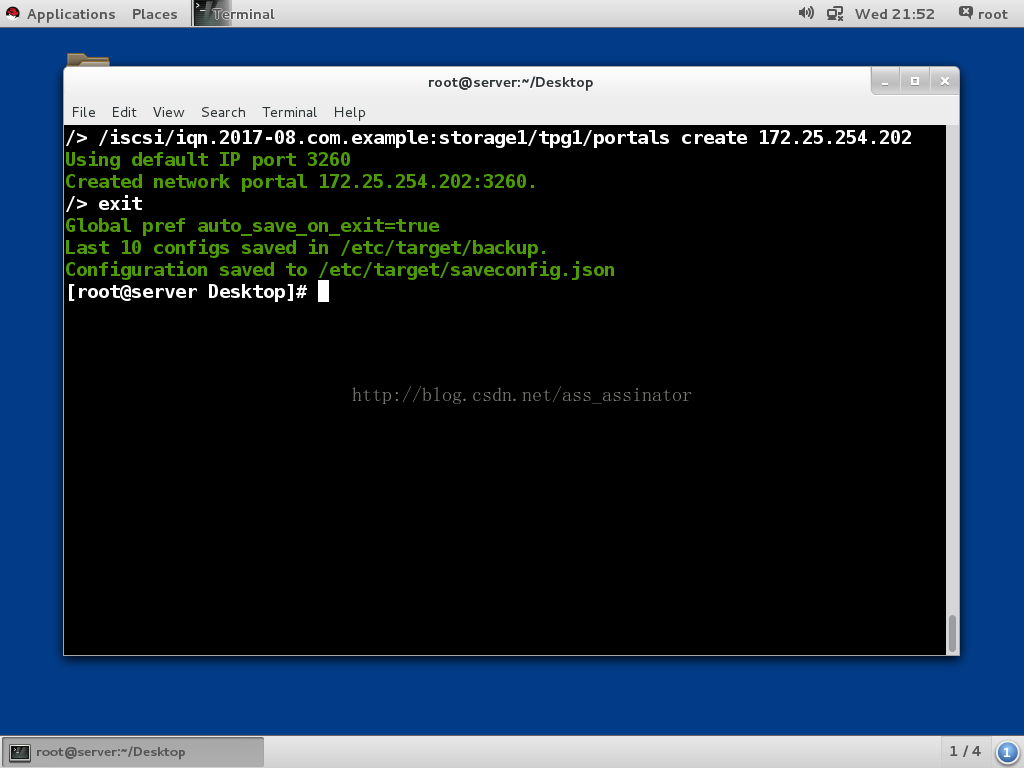
Task: Click the terminal icon in bottom taskbar
Action: coord(20,752)
